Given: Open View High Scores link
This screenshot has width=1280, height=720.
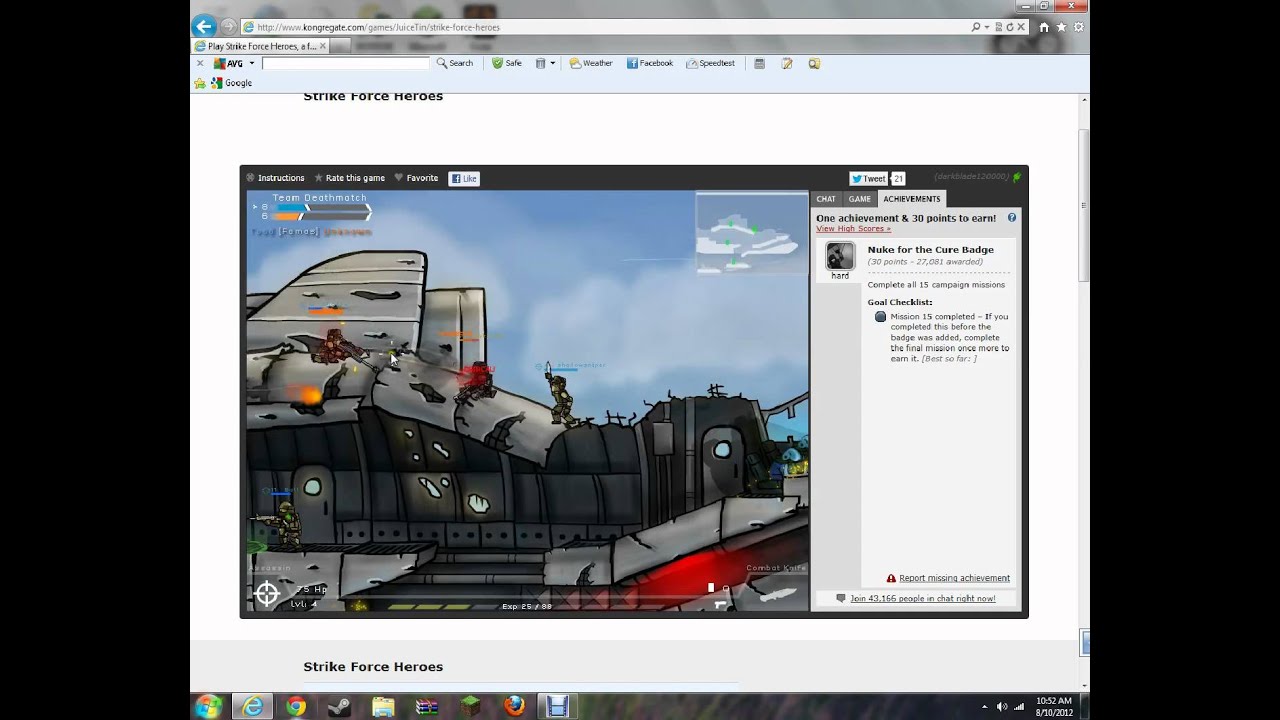Looking at the screenshot, I should [x=852, y=228].
